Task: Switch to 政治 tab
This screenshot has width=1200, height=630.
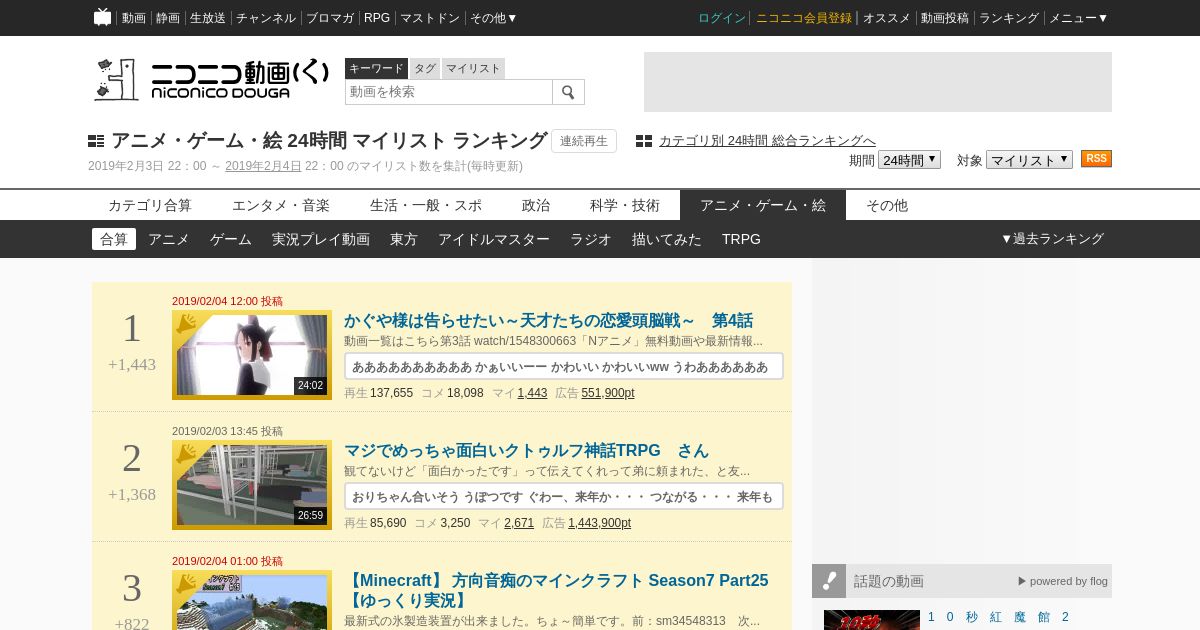Action: pyautogui.click(x=536, y=205)
